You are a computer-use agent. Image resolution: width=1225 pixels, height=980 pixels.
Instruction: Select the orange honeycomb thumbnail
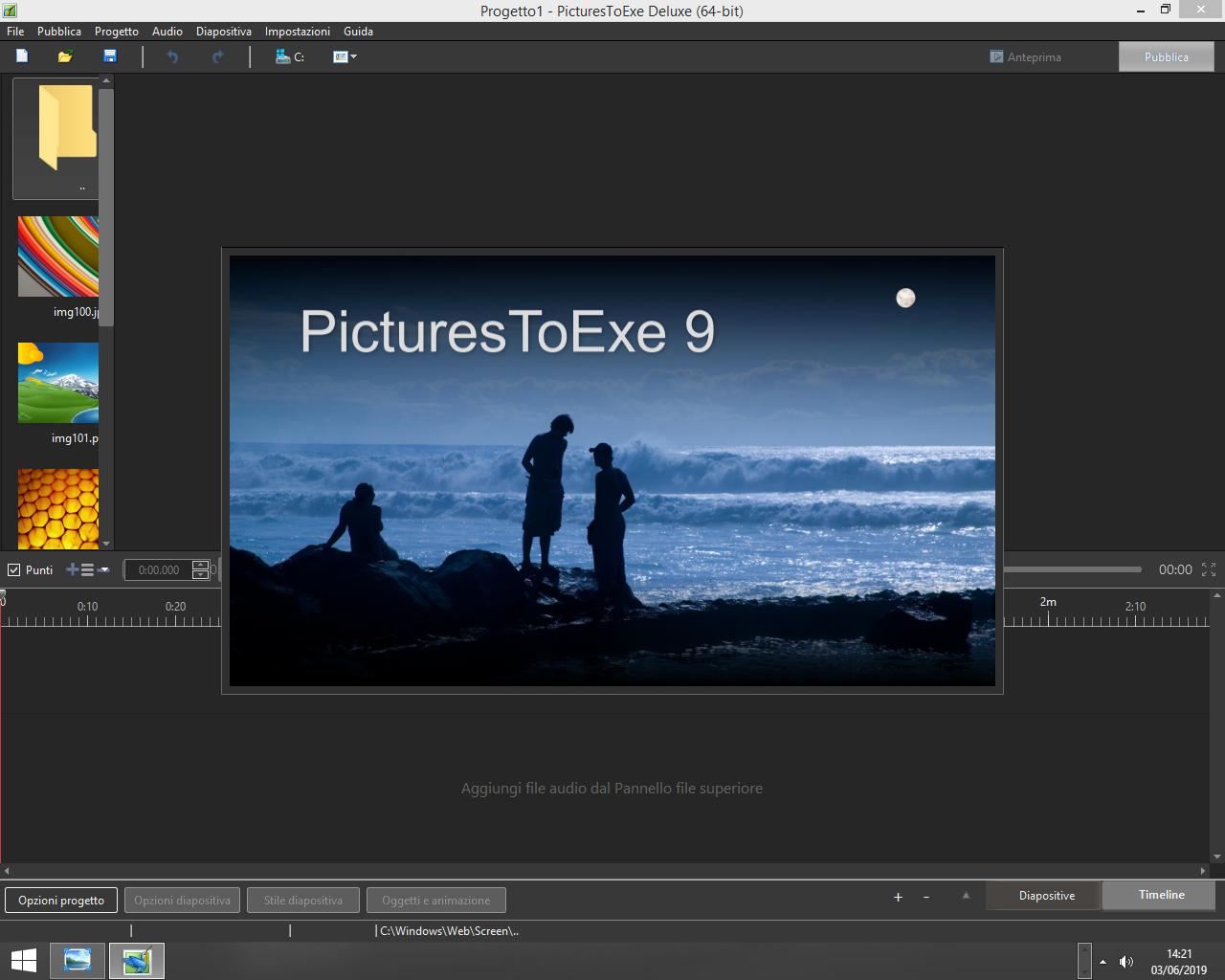tap(58, 508)
